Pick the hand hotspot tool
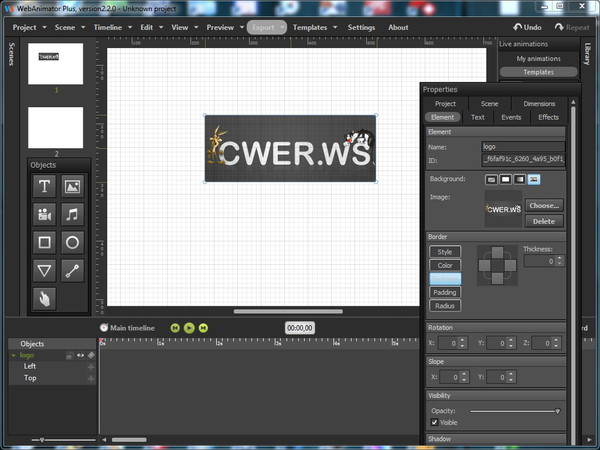600x450 pixels. pos(44,298)
